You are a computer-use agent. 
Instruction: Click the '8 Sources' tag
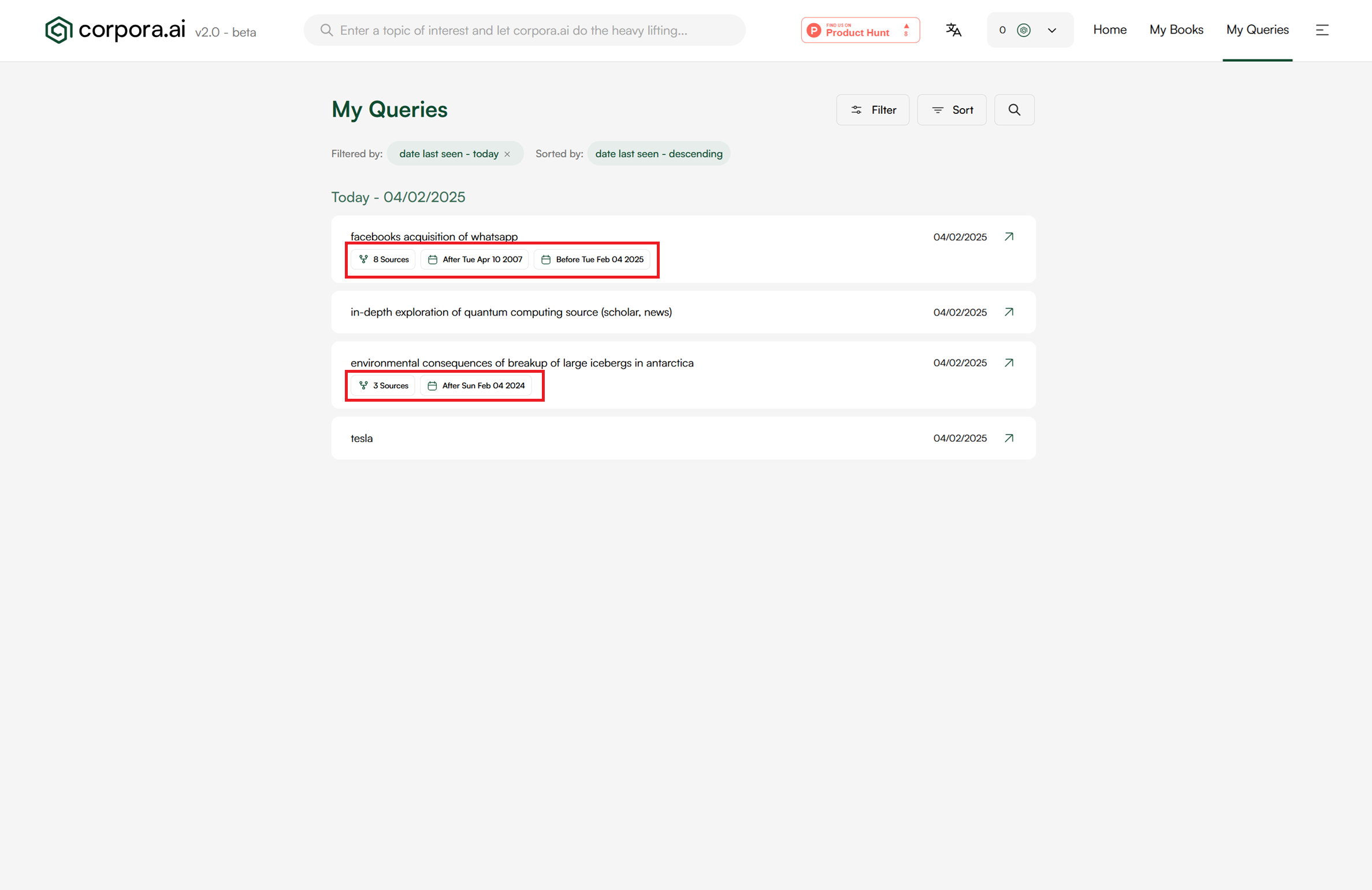(384, 259)
